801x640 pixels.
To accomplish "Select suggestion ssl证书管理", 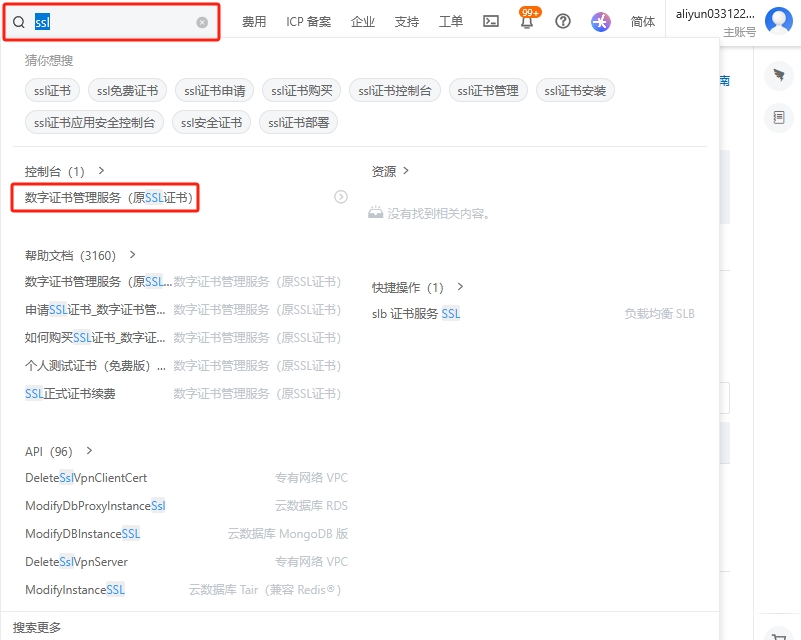I will 488,91.
